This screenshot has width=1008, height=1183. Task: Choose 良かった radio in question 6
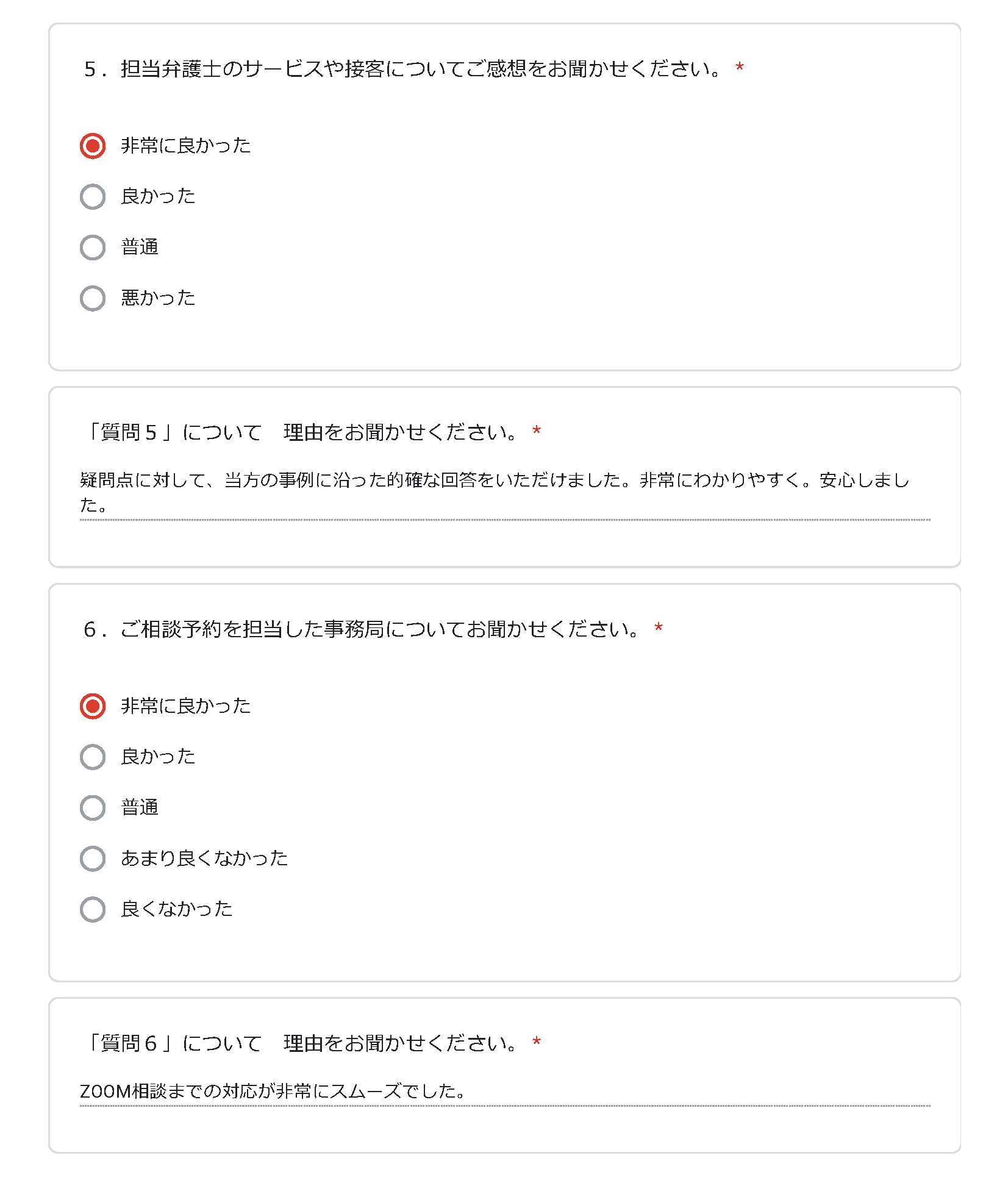point(93,757)
